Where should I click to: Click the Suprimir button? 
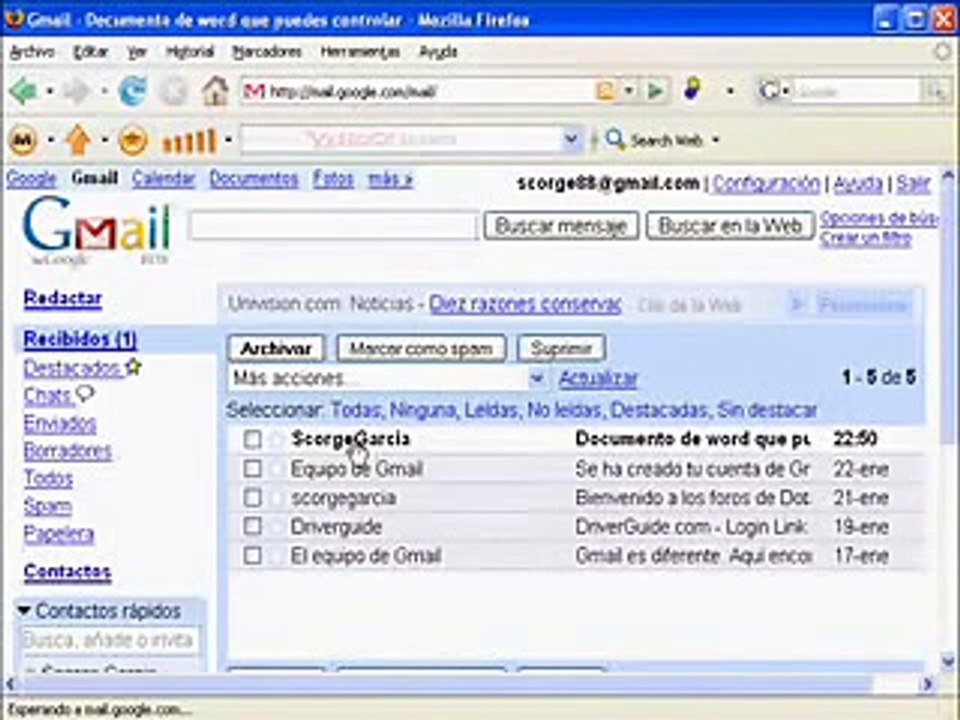(561, 348)
